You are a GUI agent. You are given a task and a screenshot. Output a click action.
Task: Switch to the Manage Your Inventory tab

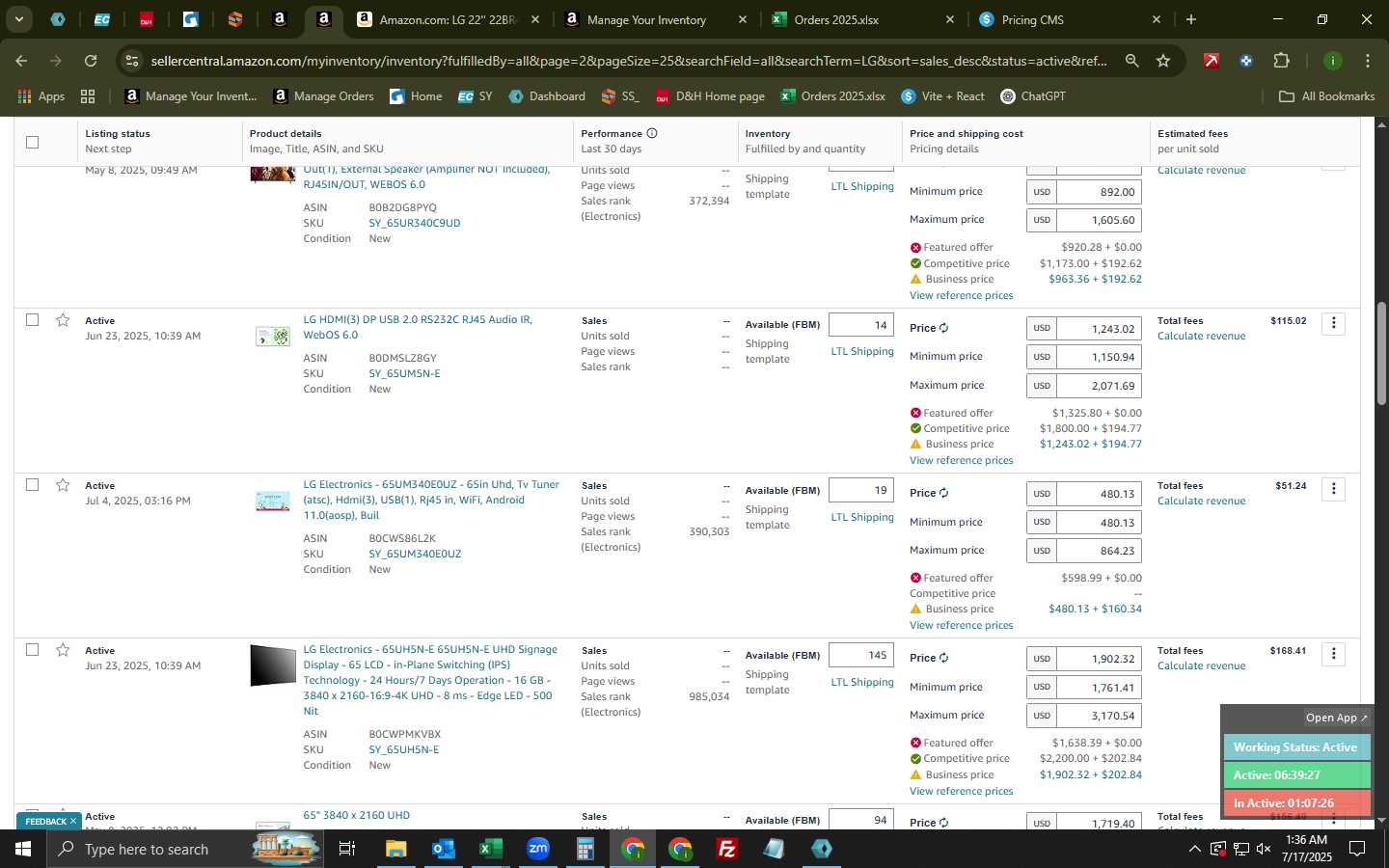point(646,19)
